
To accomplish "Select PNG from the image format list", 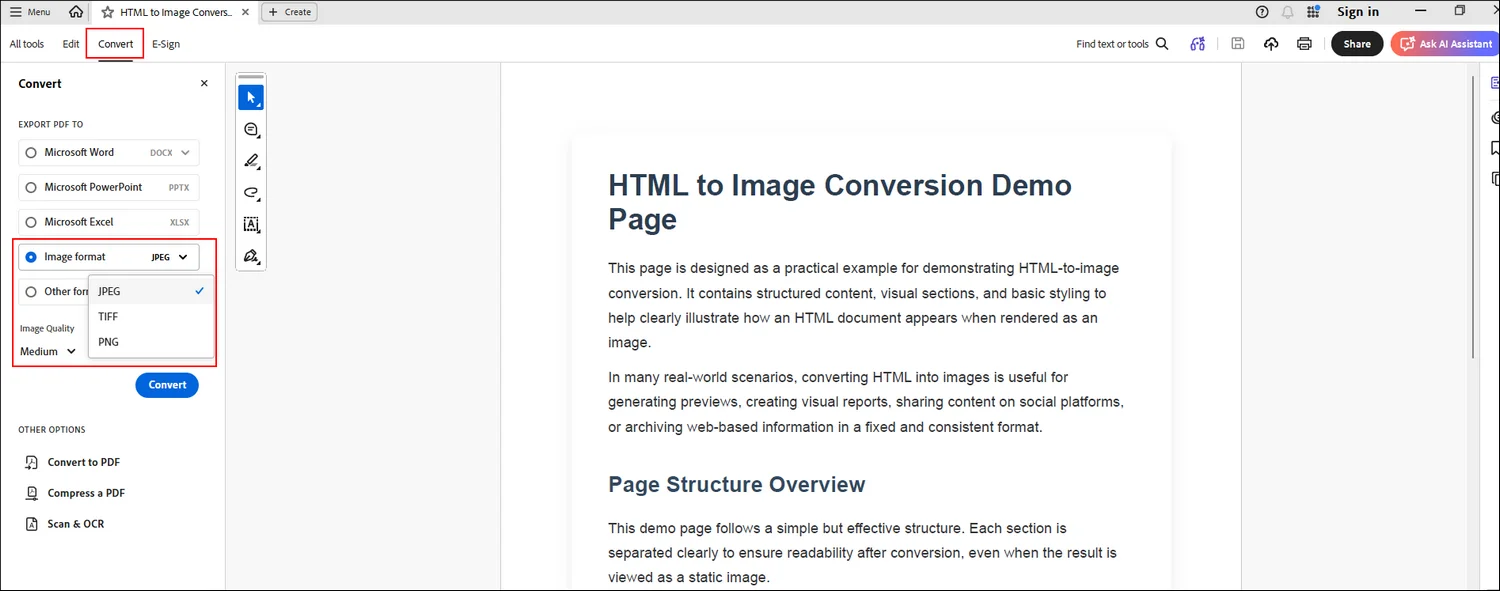I will click(108, 341).
